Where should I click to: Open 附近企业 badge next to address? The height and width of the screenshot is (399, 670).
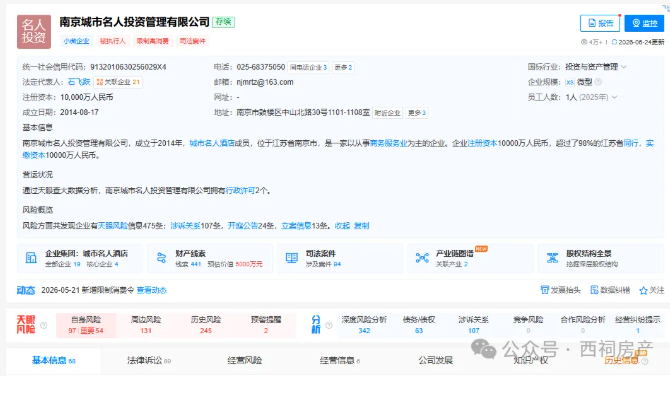click(x=388, y=113)
